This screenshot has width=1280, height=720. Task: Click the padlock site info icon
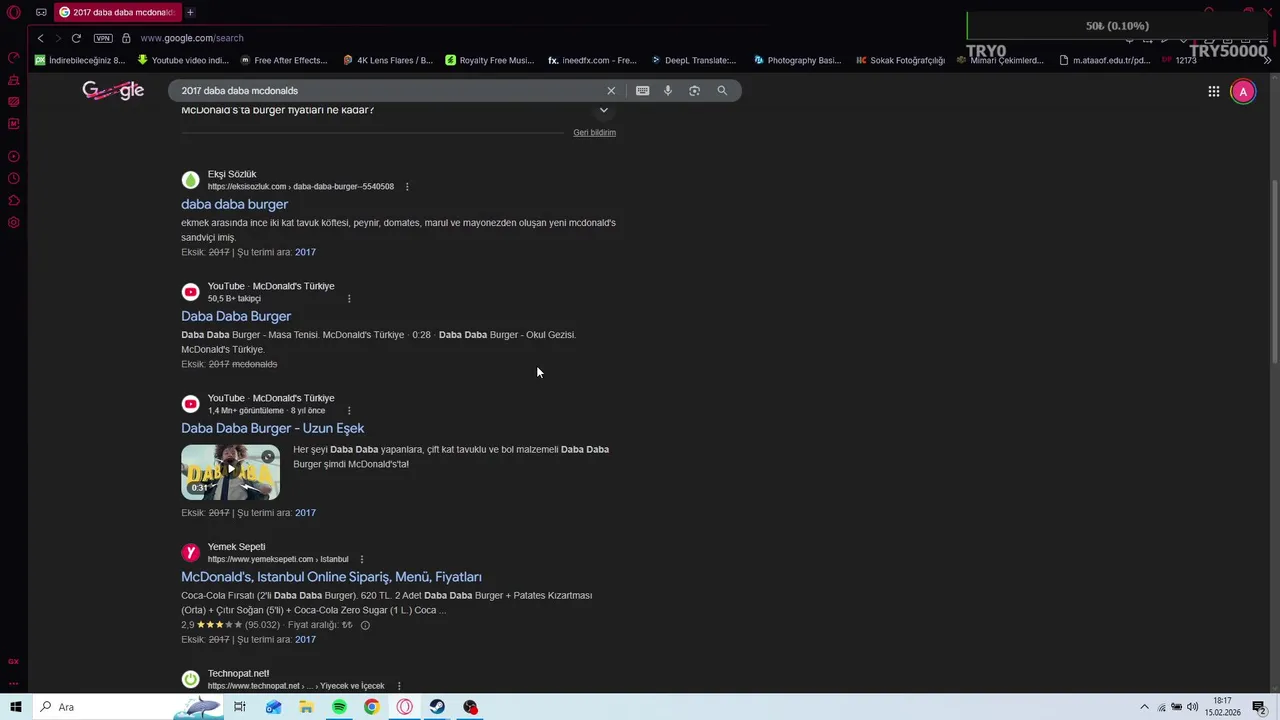point(126,38)
